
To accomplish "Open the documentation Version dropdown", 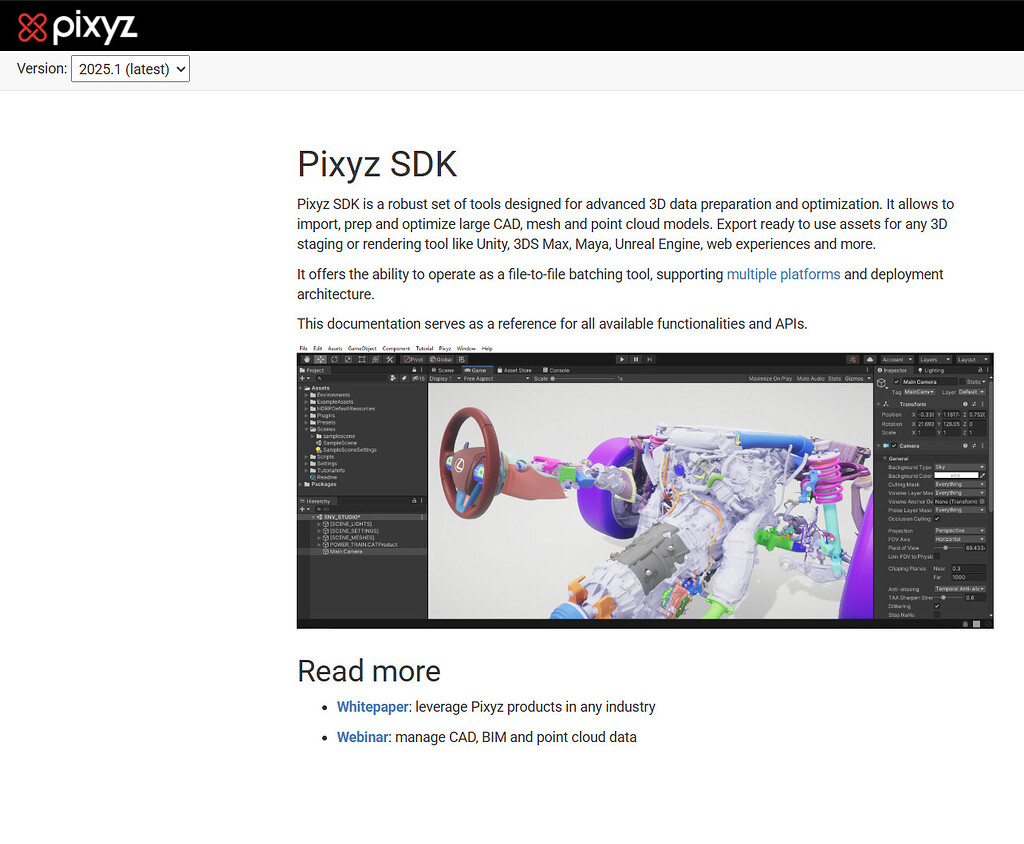I will pos(130,69).
